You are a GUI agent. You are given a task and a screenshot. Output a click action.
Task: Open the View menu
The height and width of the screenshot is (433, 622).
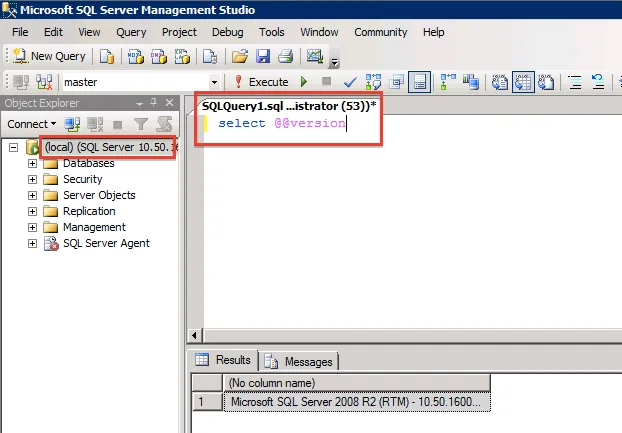click(x=89, y=32)
